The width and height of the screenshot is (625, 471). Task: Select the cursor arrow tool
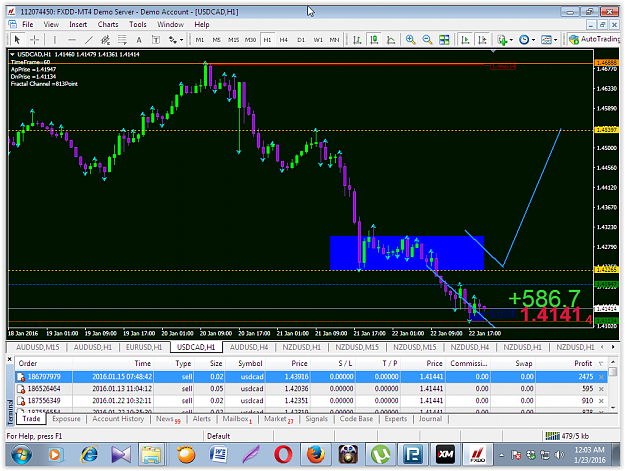(x=17, y=39)
